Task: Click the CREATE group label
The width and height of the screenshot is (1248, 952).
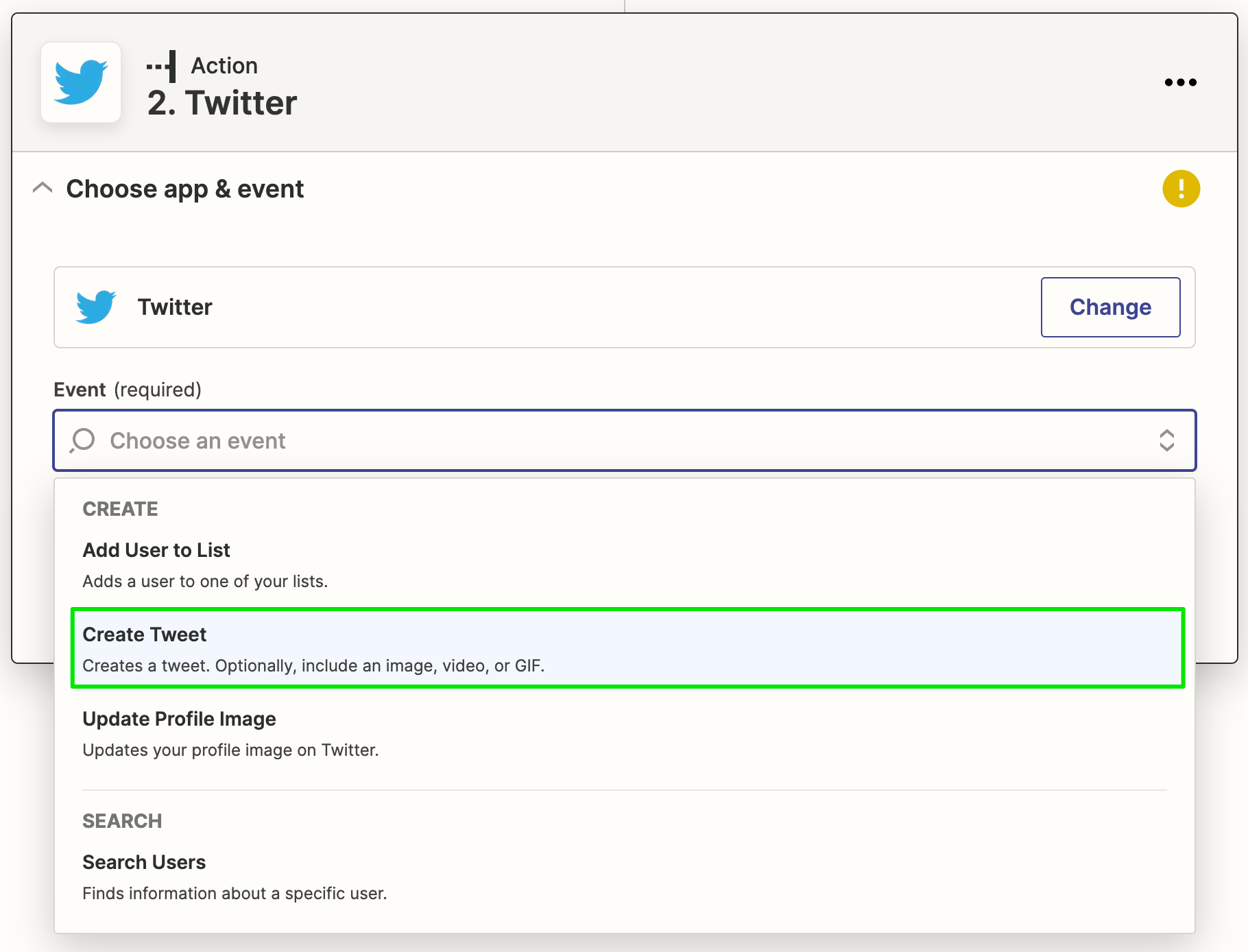Action: (120, 509)
